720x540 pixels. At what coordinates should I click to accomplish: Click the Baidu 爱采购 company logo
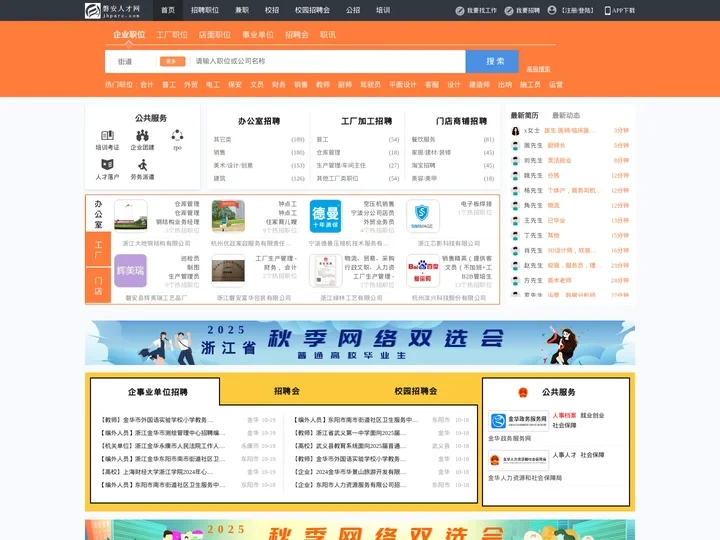coord(422,270)
